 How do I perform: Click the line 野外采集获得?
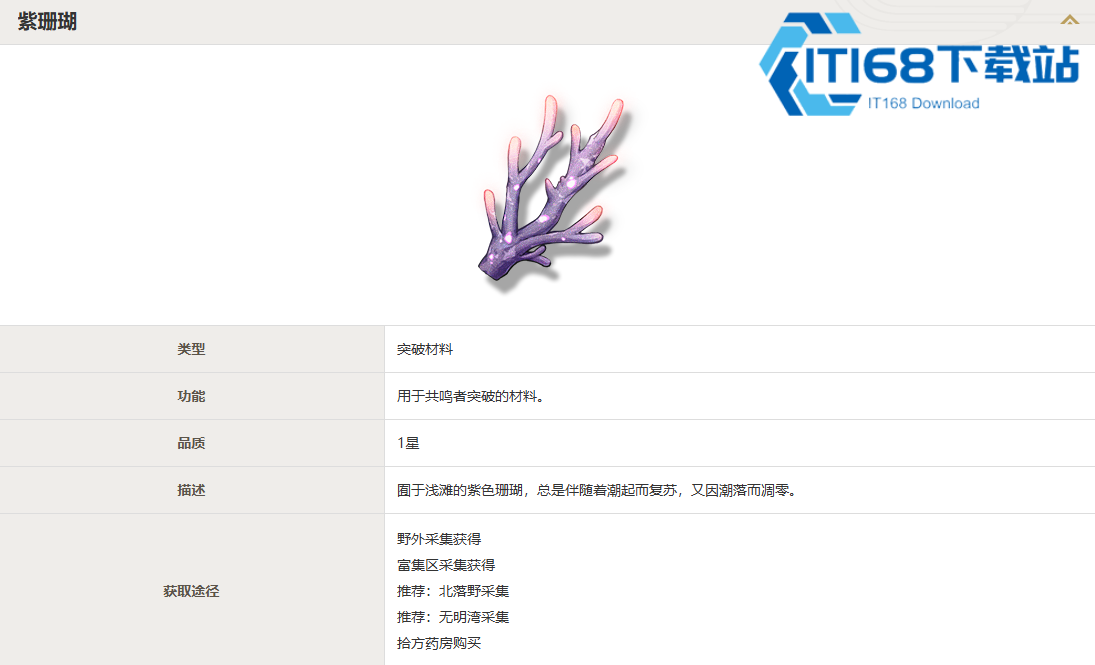coord(439,539)
